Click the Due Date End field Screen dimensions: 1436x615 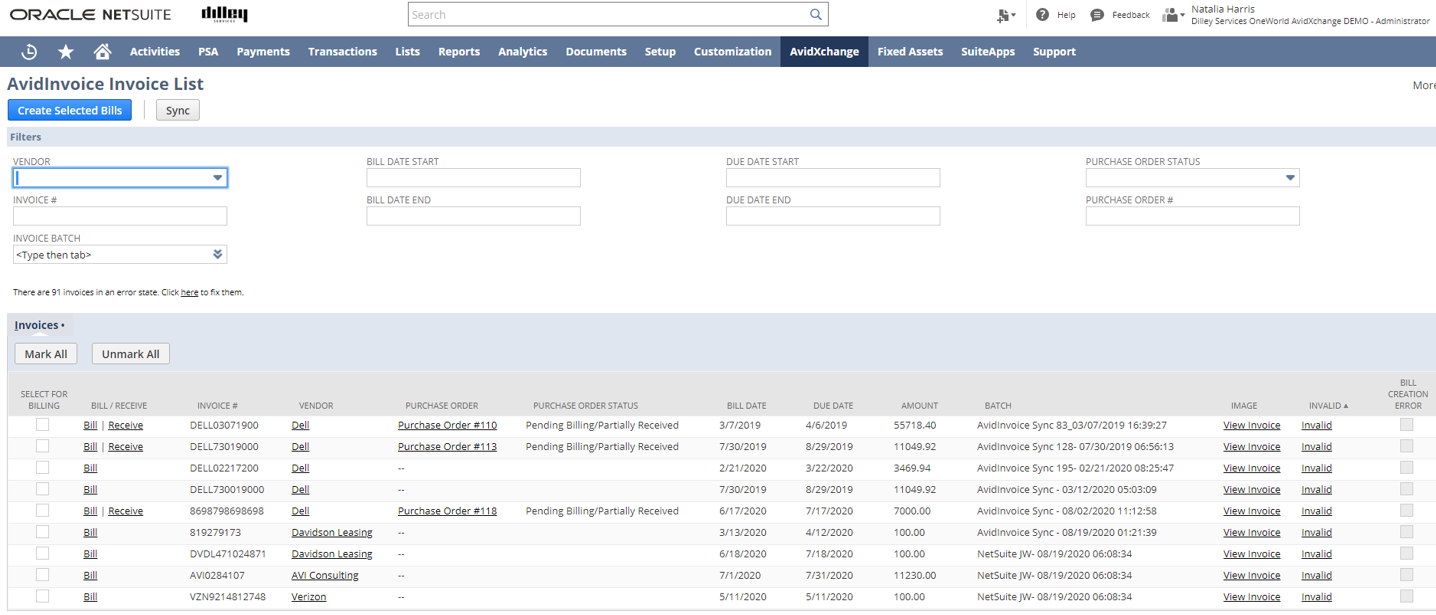coord(833,216)
